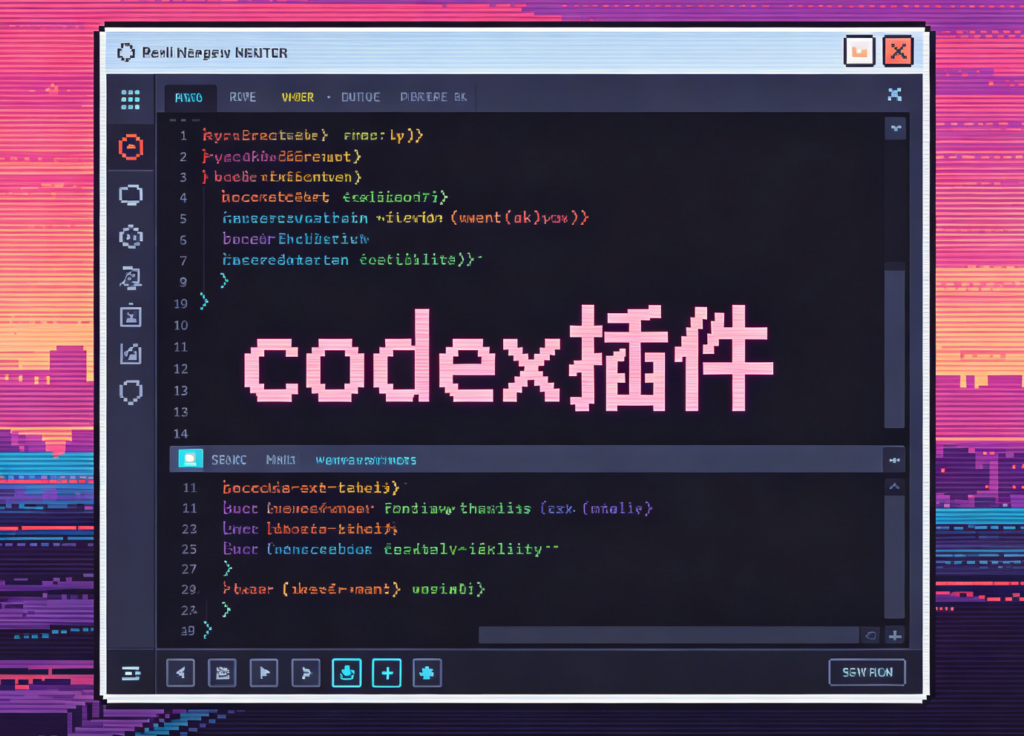Select the orange circle sidebar icon
Viewport: 1024px width, 736px height.
pyautogui.click(x=131, y=147)
